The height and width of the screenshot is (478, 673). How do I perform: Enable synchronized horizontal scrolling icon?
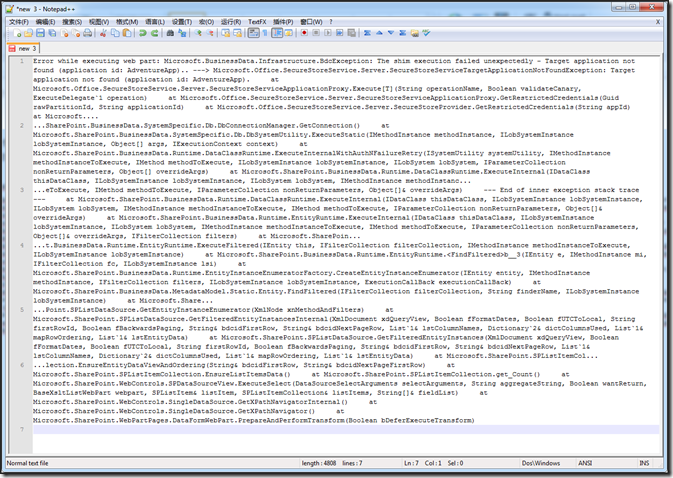tap(237, 33)
